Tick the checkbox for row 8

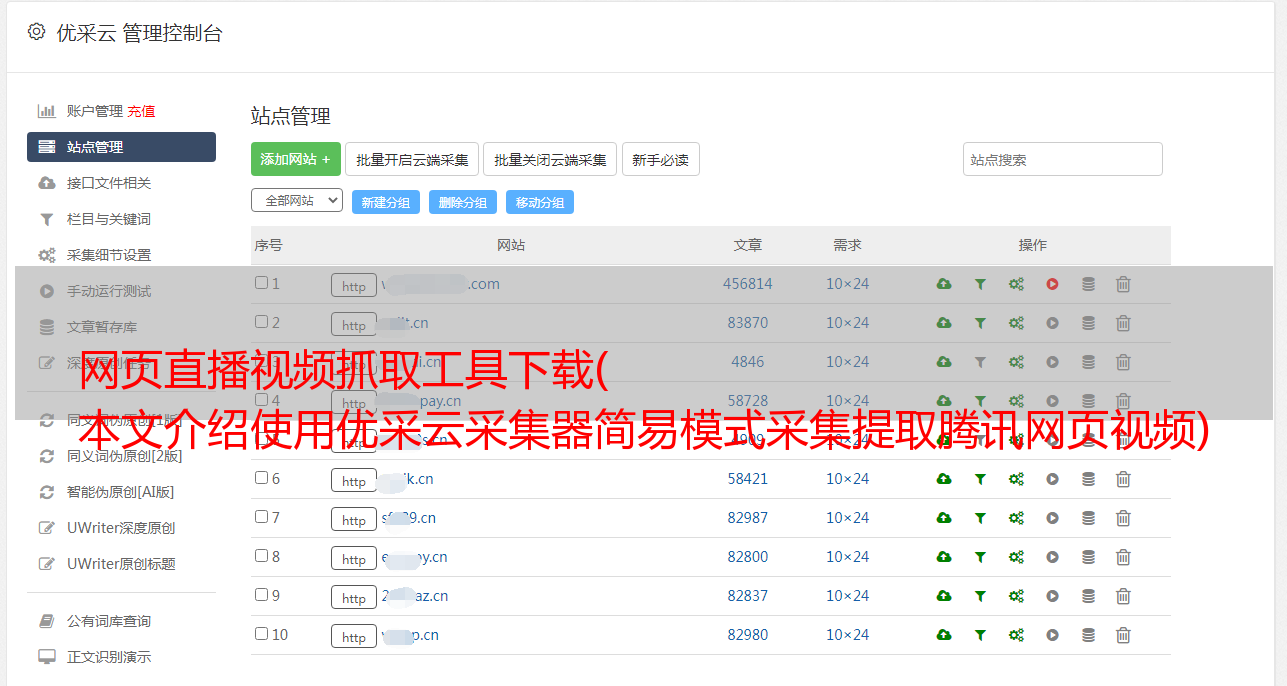pos(262,556)
